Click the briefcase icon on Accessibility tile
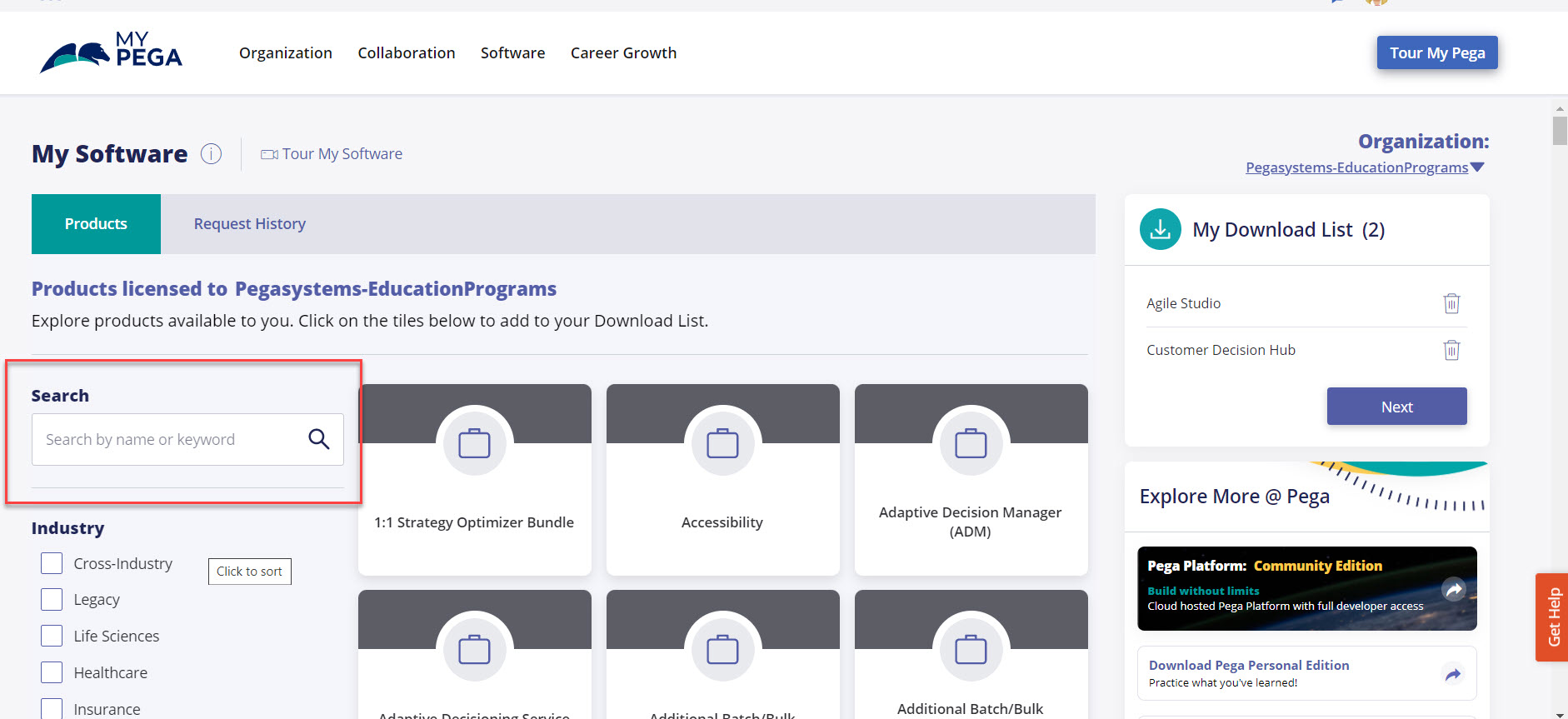Image resolution: width=1568 pixels, height=719 pixels. (722, 443)
